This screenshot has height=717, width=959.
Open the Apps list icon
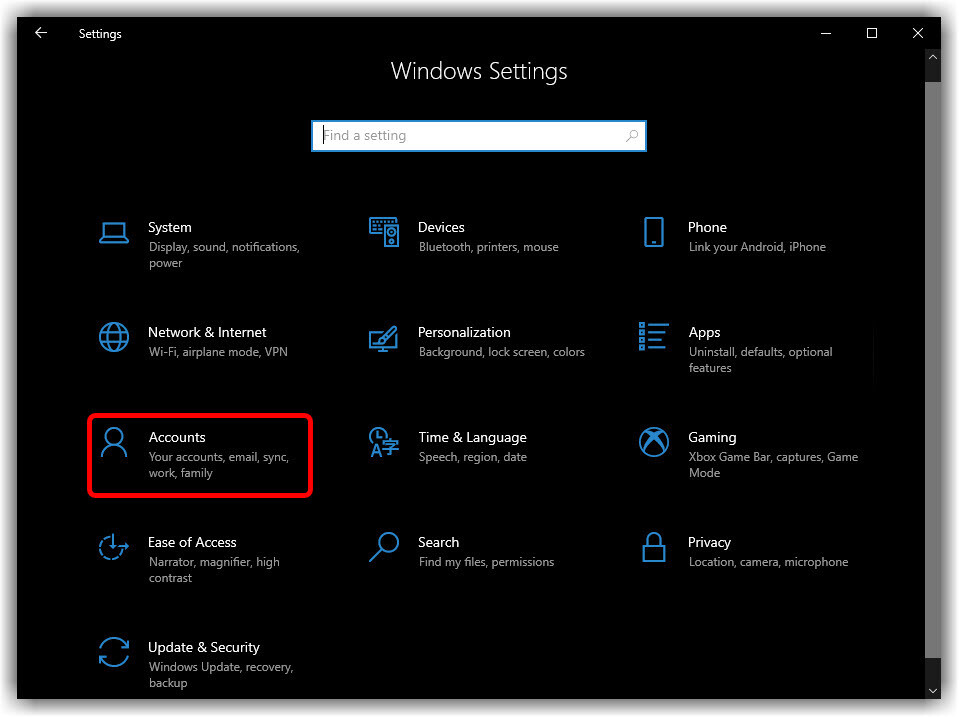(x=653, y=336)
